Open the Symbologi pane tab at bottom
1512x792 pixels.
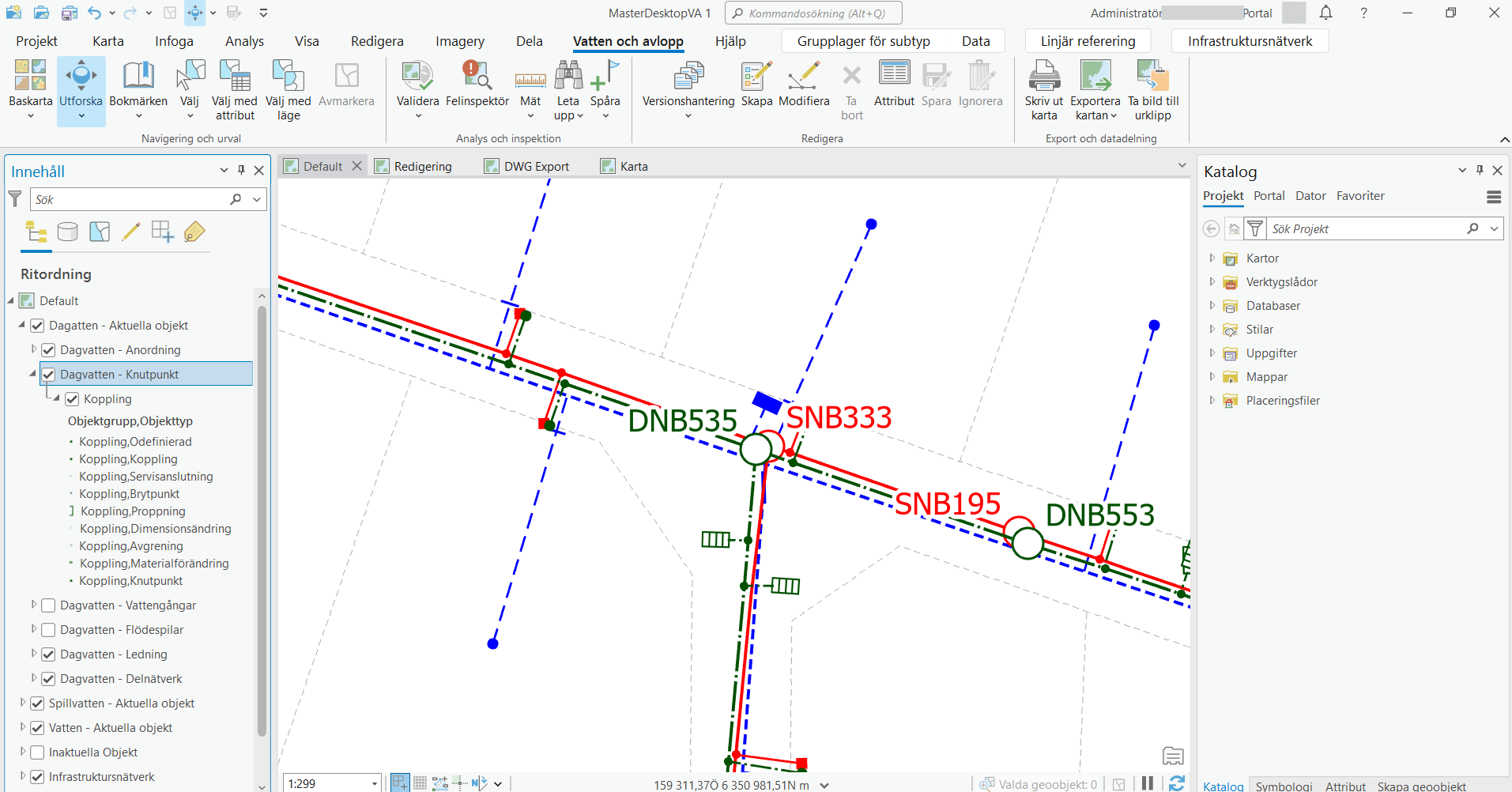pos(1284,786)
